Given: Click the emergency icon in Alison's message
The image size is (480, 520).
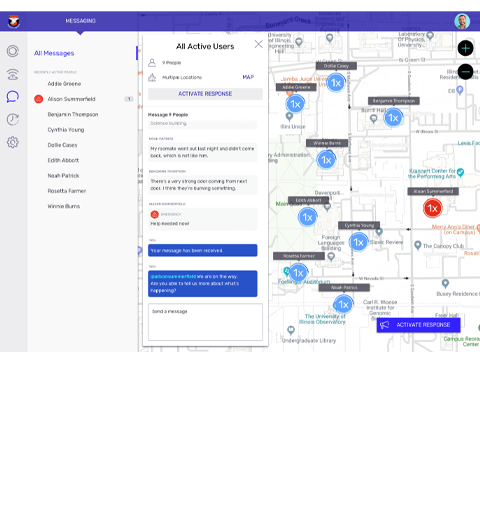Looking at the screenshot, I should [155, 214].
